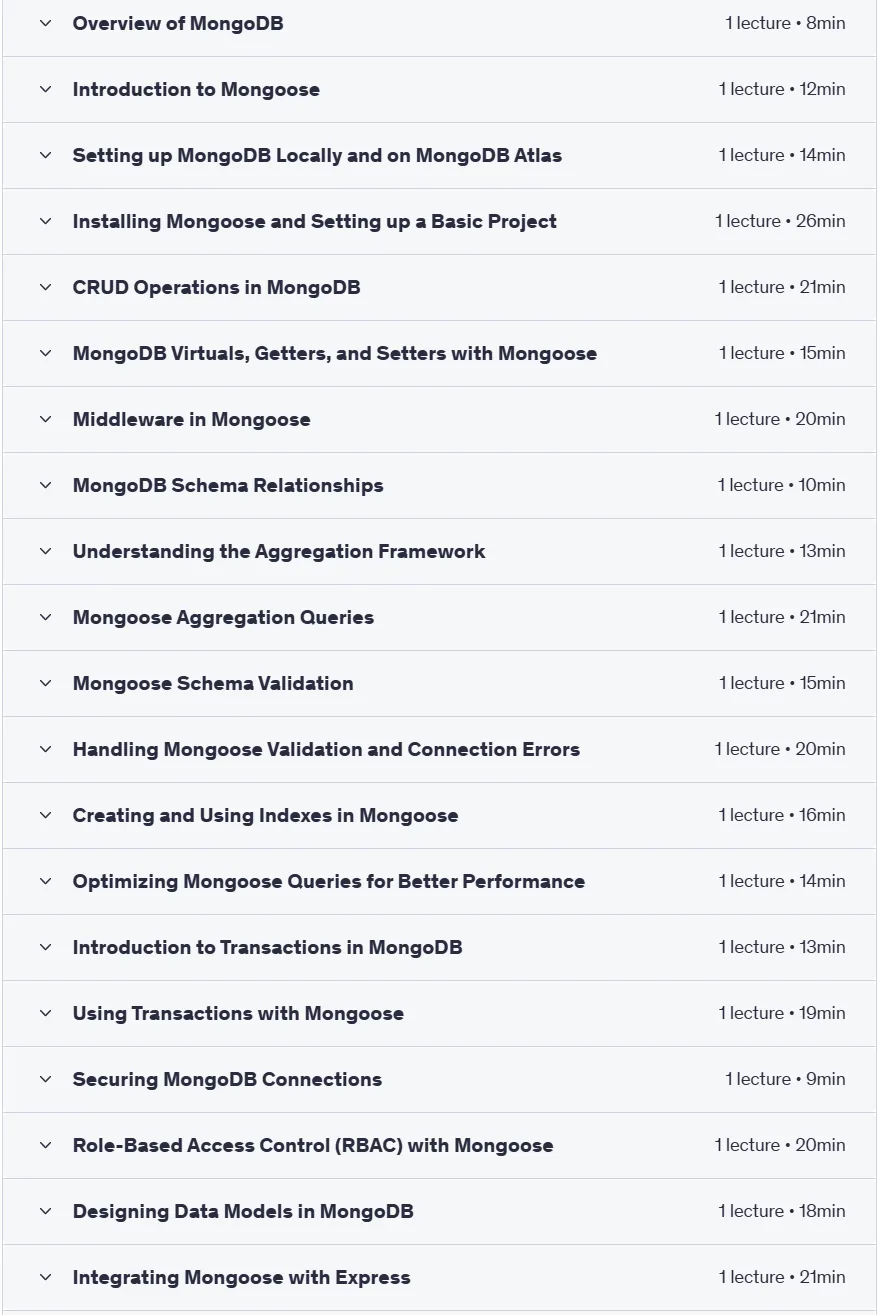
Task: Open Understanding the Aggregation Framework title
Action: pos(279,551)
